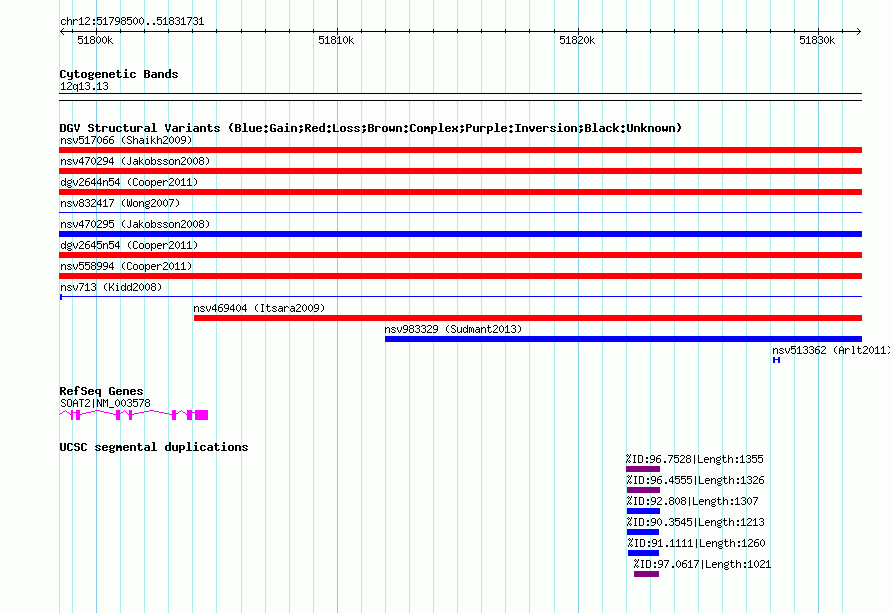Screen dimensions: 890x613
Task: Click the thin blue nsv713 line
Action: 460,297
